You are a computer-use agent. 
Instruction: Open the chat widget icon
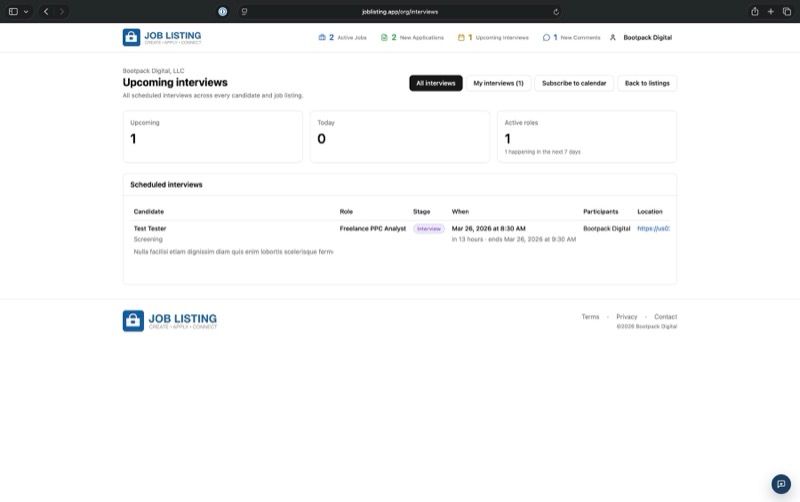[781, 484]
